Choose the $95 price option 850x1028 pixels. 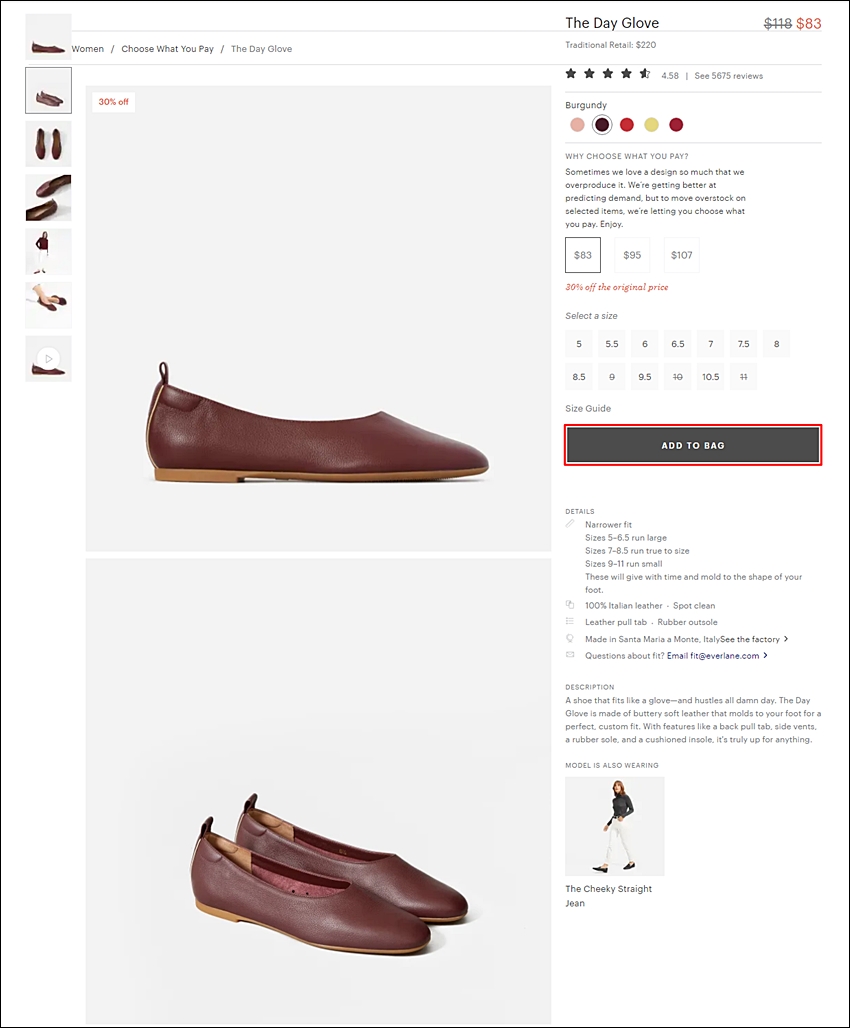[x=632, y=255]
